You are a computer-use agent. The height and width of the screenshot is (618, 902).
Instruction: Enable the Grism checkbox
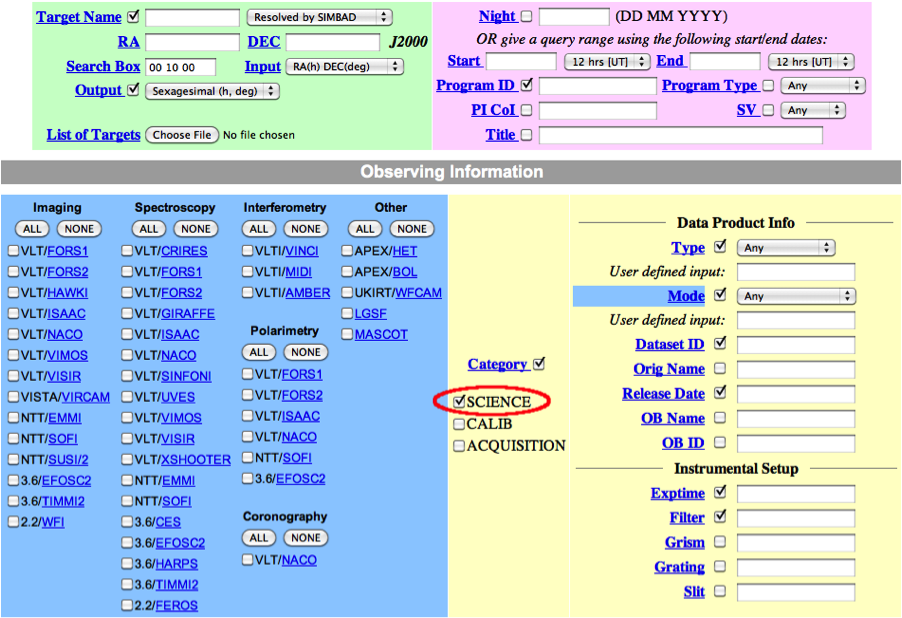tap(721, 542)
